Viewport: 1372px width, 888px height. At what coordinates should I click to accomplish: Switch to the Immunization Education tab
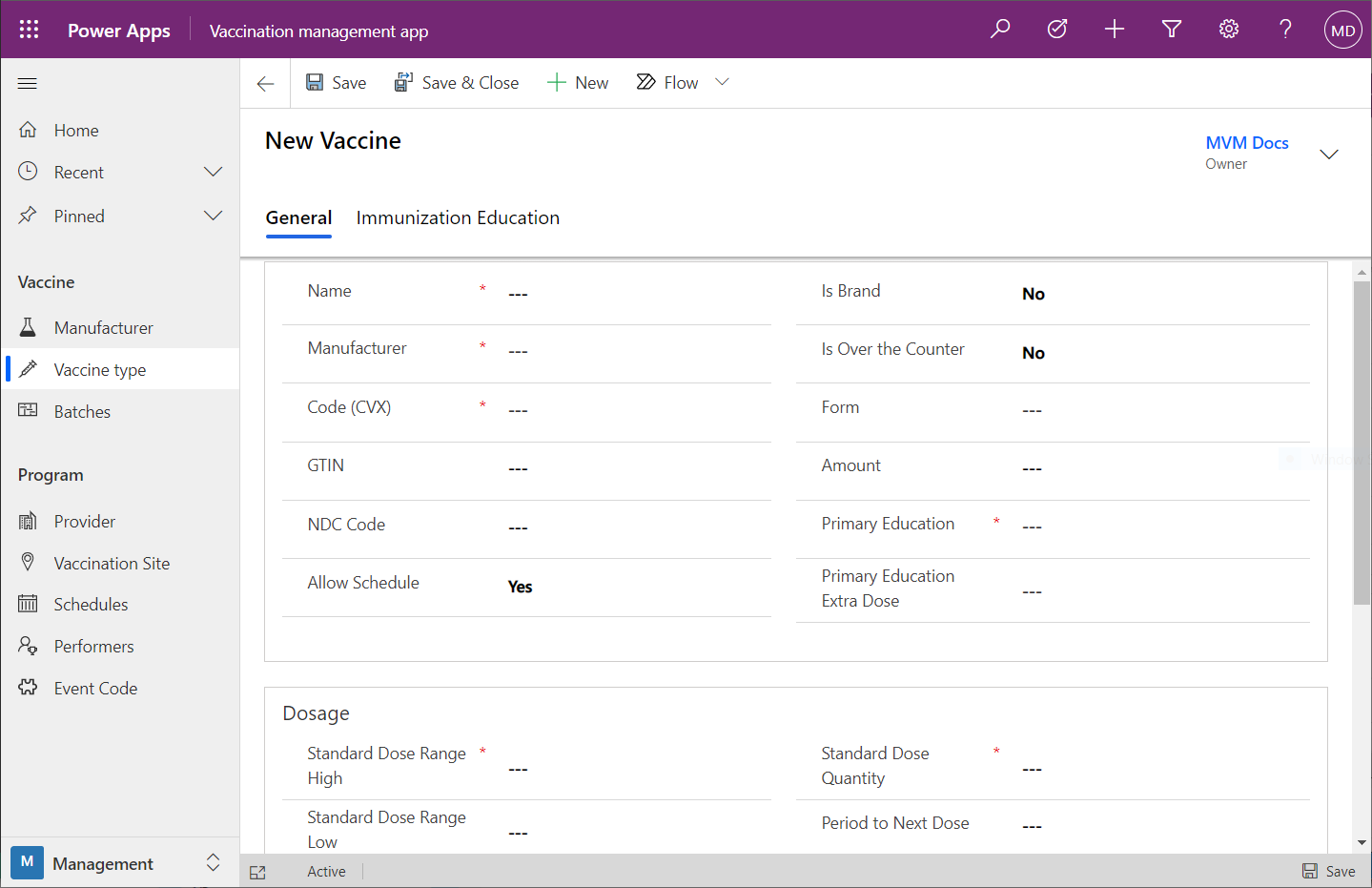[458, 218]
